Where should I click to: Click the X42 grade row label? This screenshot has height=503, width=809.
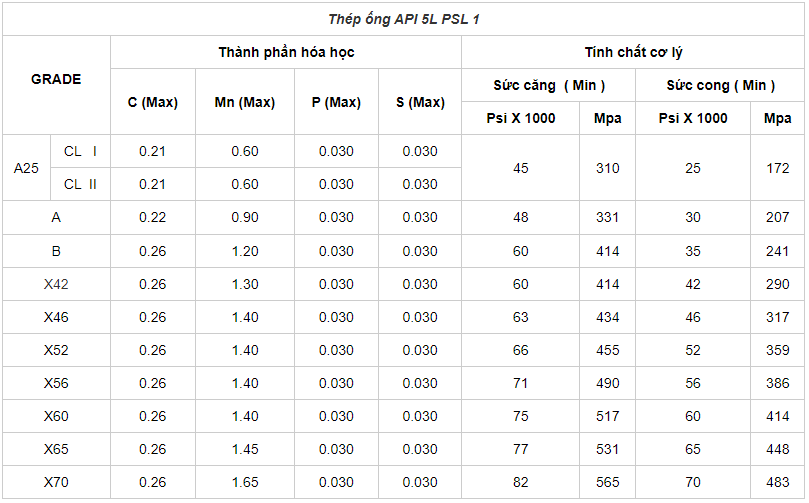tap(56, 284)
